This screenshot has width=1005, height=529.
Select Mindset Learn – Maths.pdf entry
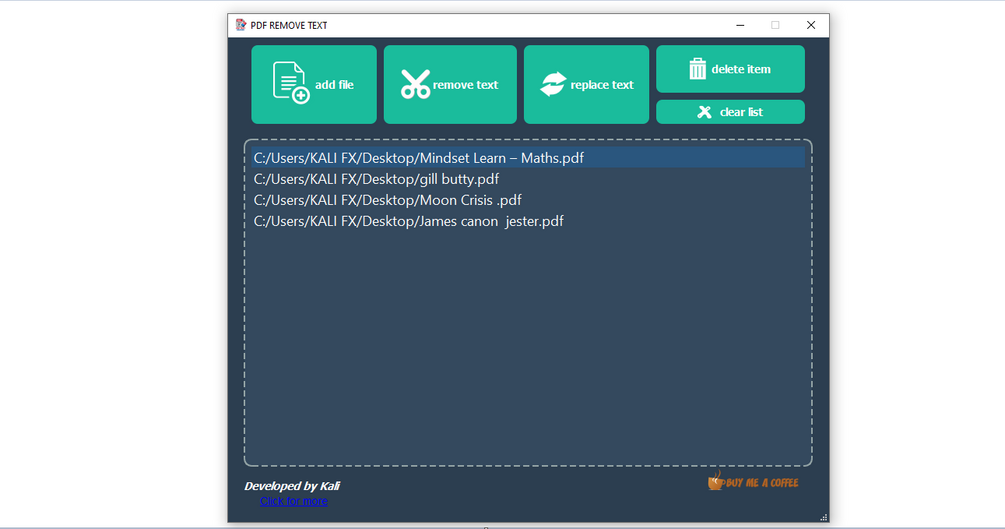[x=528, y=158]
